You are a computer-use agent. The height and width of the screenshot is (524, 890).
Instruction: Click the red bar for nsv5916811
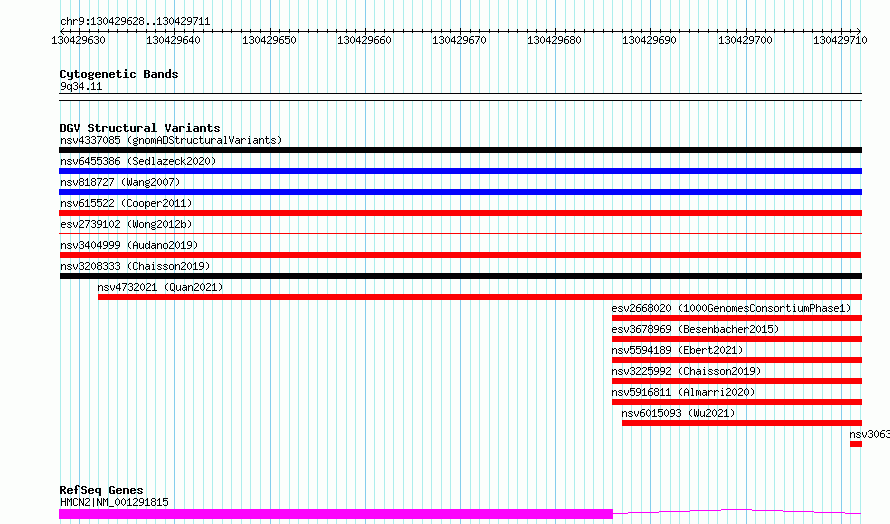(x=737, y=402)
